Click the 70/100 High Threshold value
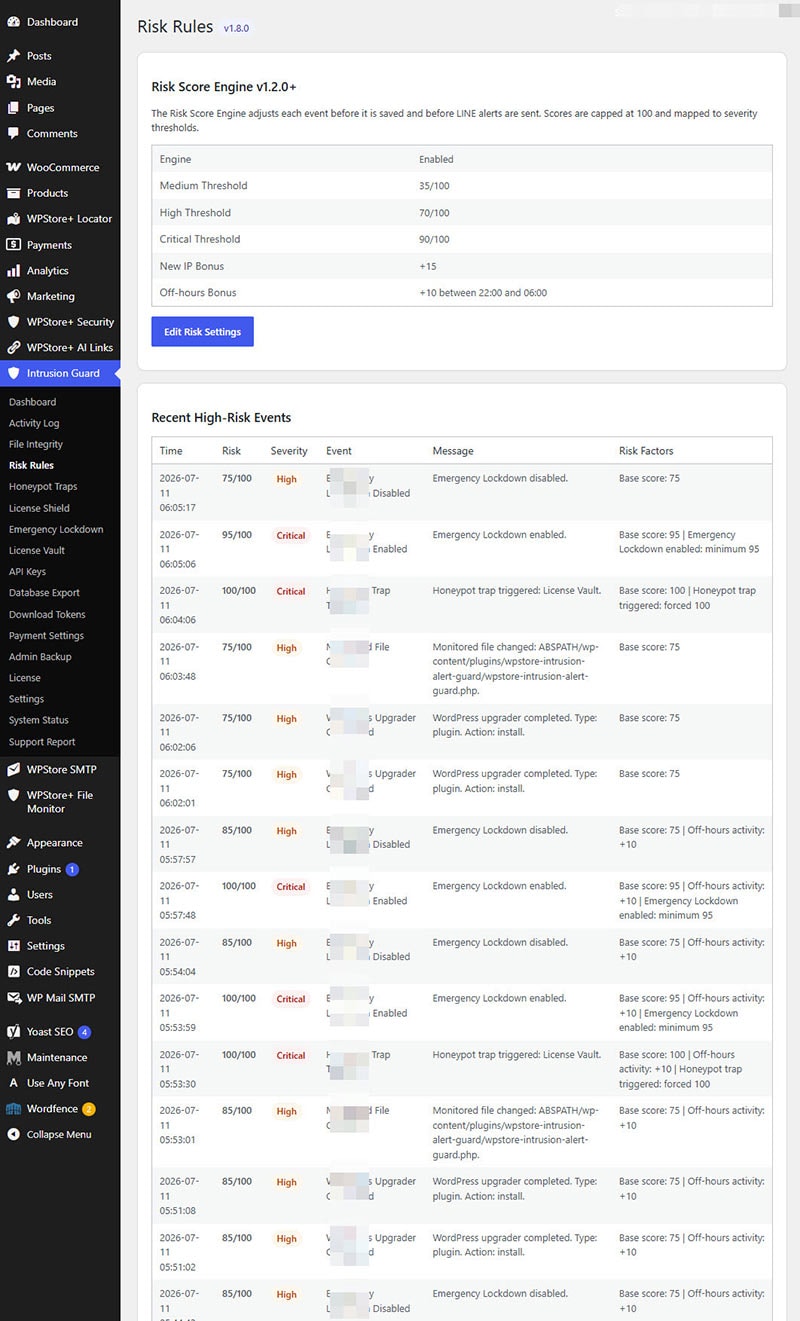The image size is (800, 1321). [x=435, y=213]
